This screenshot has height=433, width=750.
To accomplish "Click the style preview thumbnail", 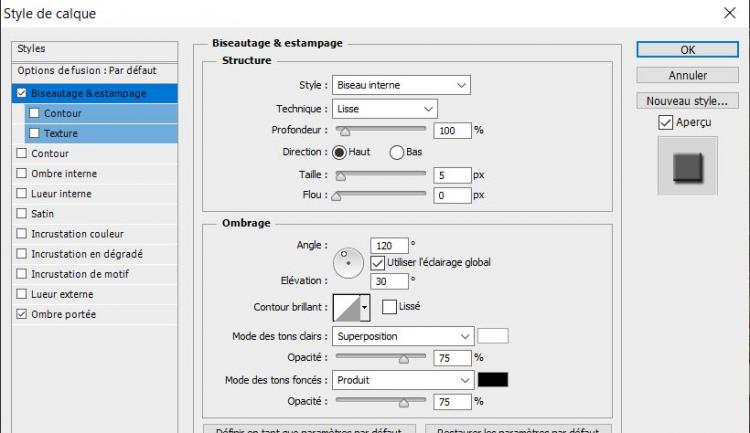I will [687, 165].
